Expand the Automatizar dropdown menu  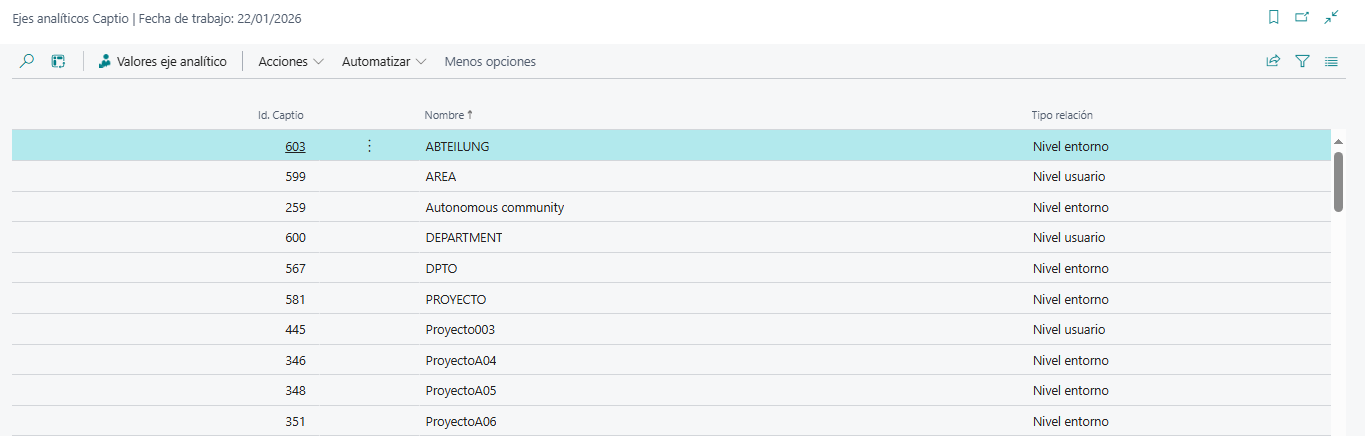384,61
